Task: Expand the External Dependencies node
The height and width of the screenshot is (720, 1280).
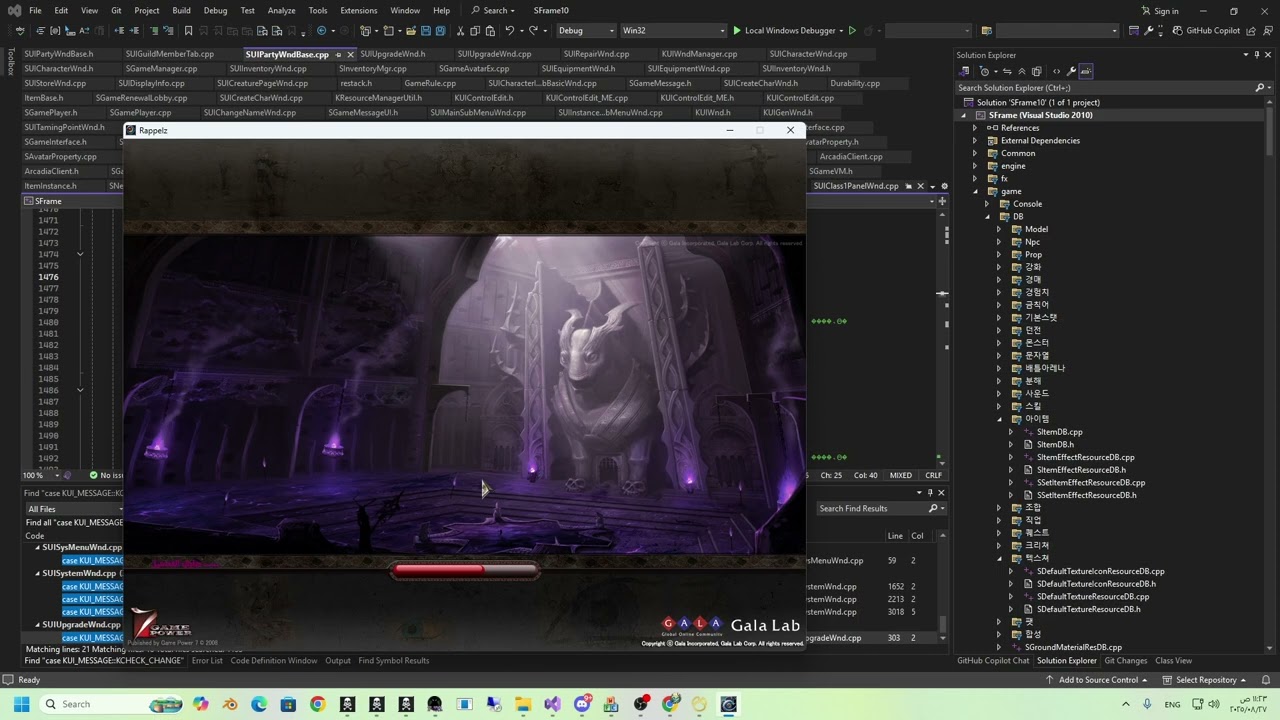Action: click(x=975, y=141)
